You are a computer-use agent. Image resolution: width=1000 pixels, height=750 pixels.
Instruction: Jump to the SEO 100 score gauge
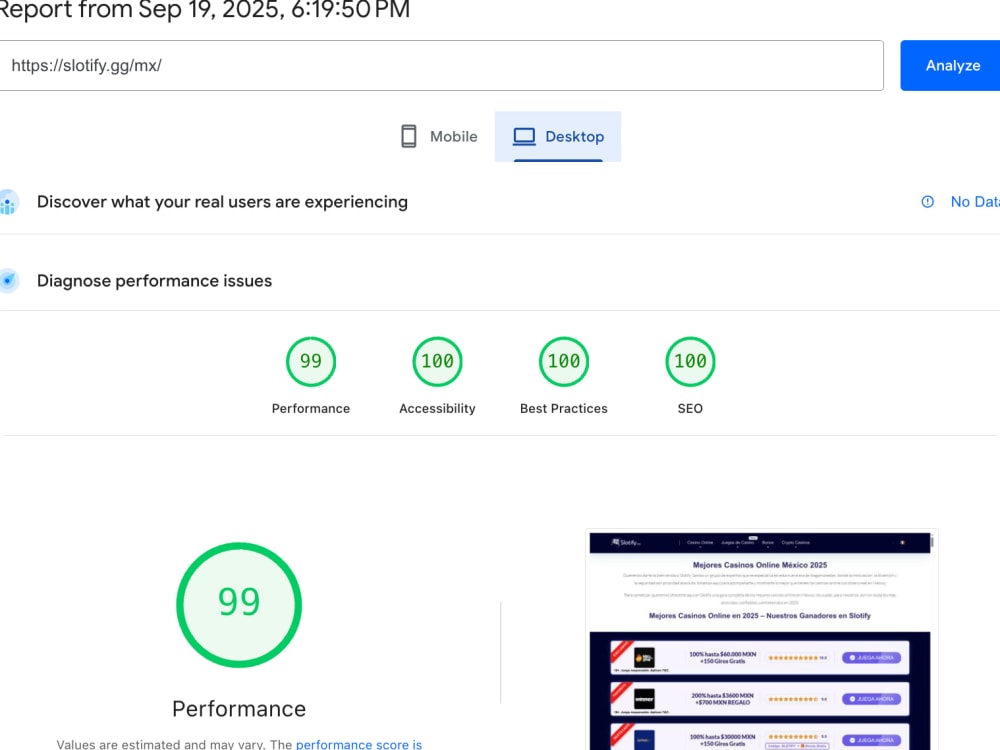[690, 362]
